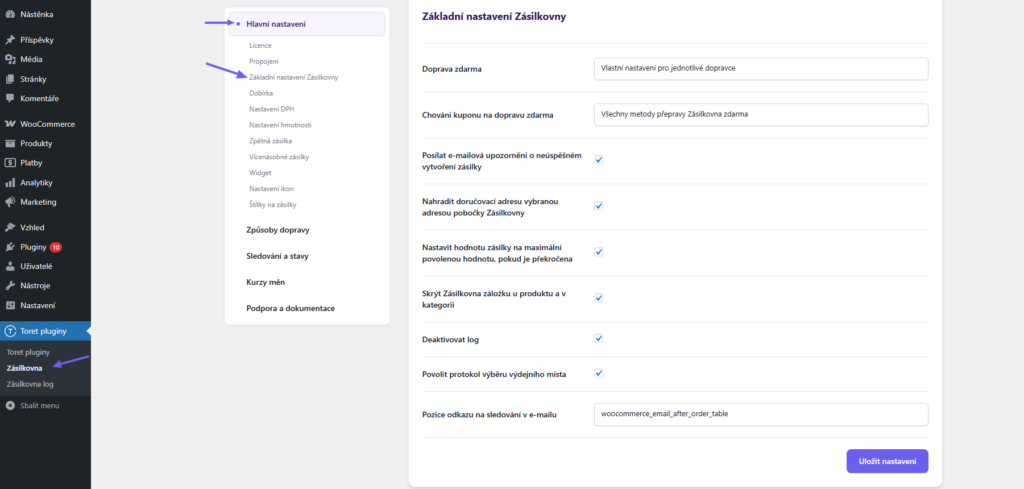Open the Příspěvky menu label
Viewport: 1024px width, 489px height.
point(37,40)
